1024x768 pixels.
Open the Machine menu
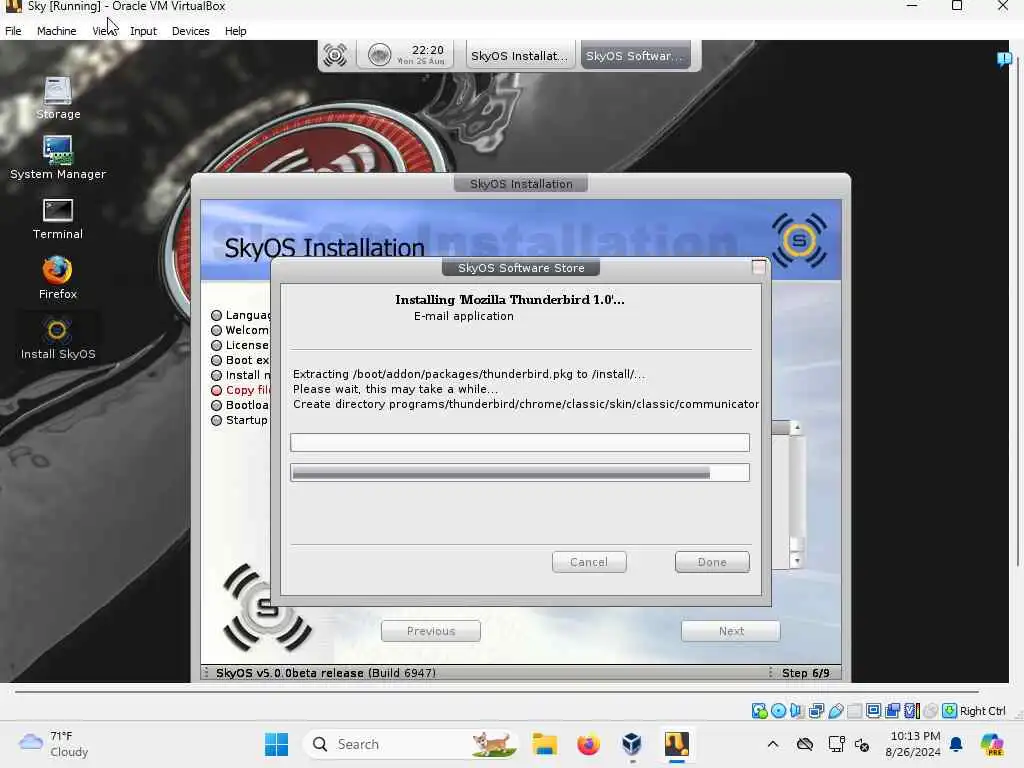tap(56, 31)
